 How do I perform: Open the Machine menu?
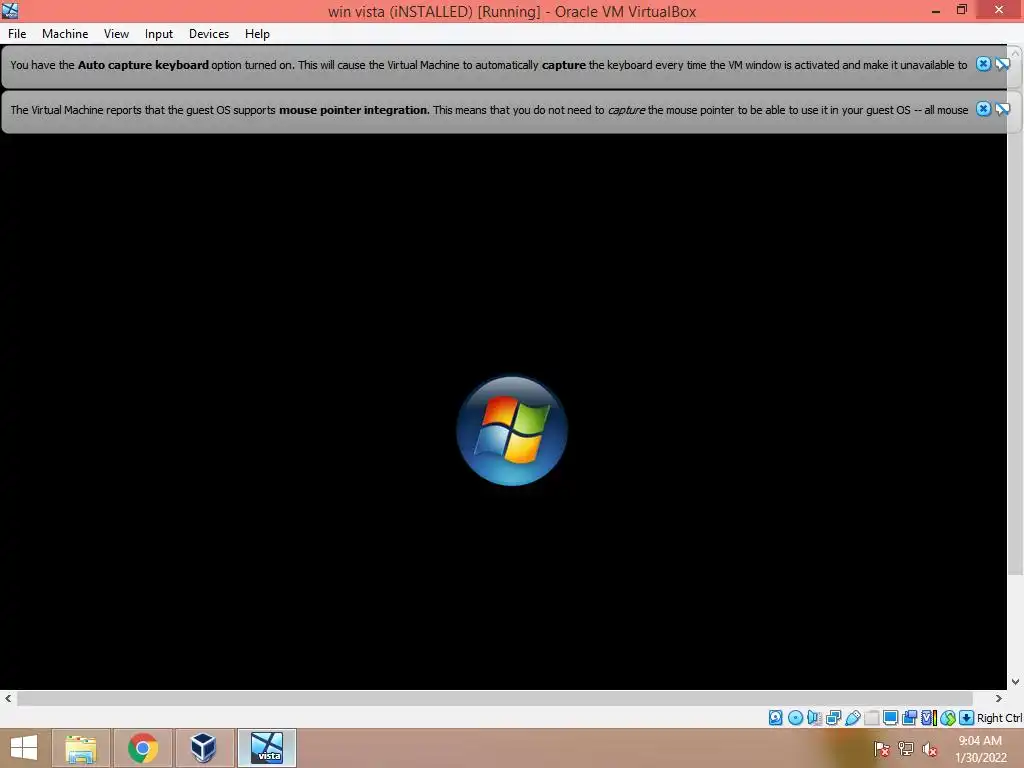click(x=65, y=34)
